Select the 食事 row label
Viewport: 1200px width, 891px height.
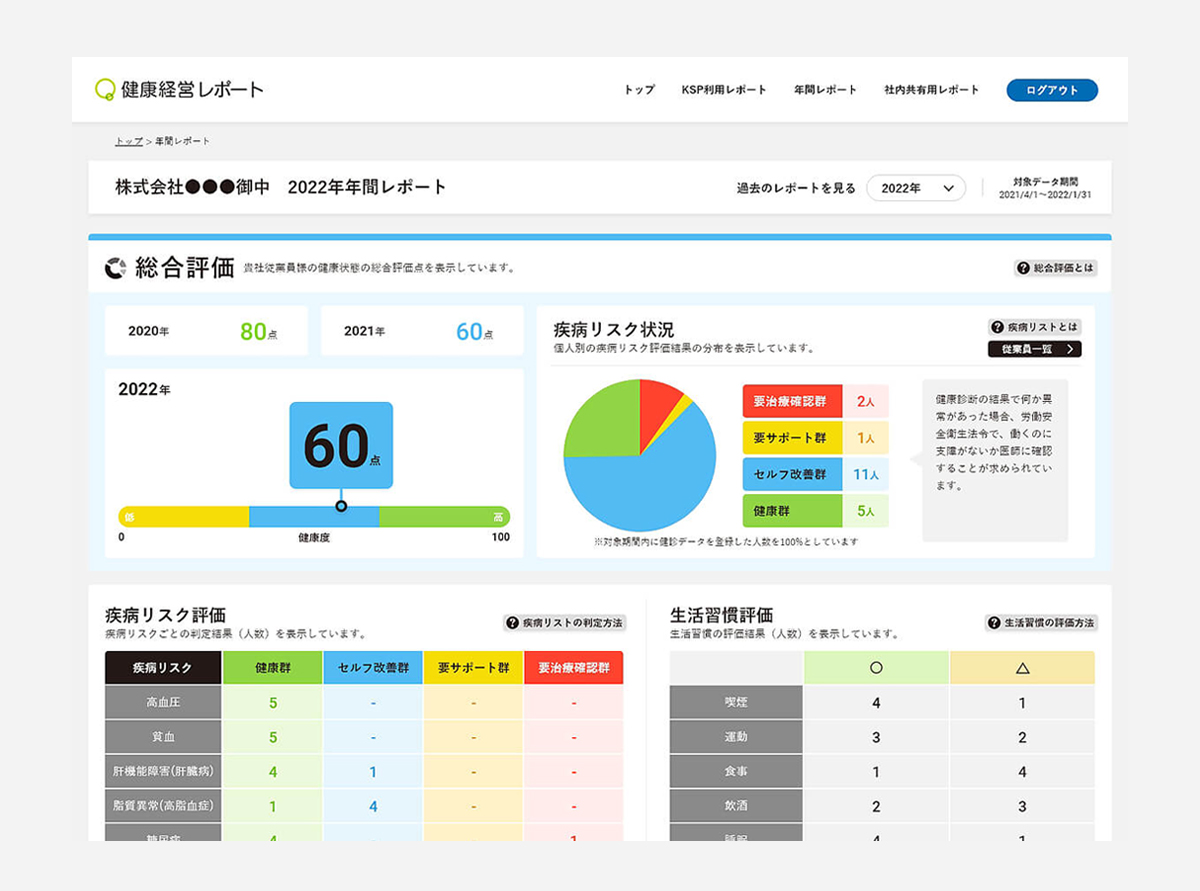coord(736,772)
